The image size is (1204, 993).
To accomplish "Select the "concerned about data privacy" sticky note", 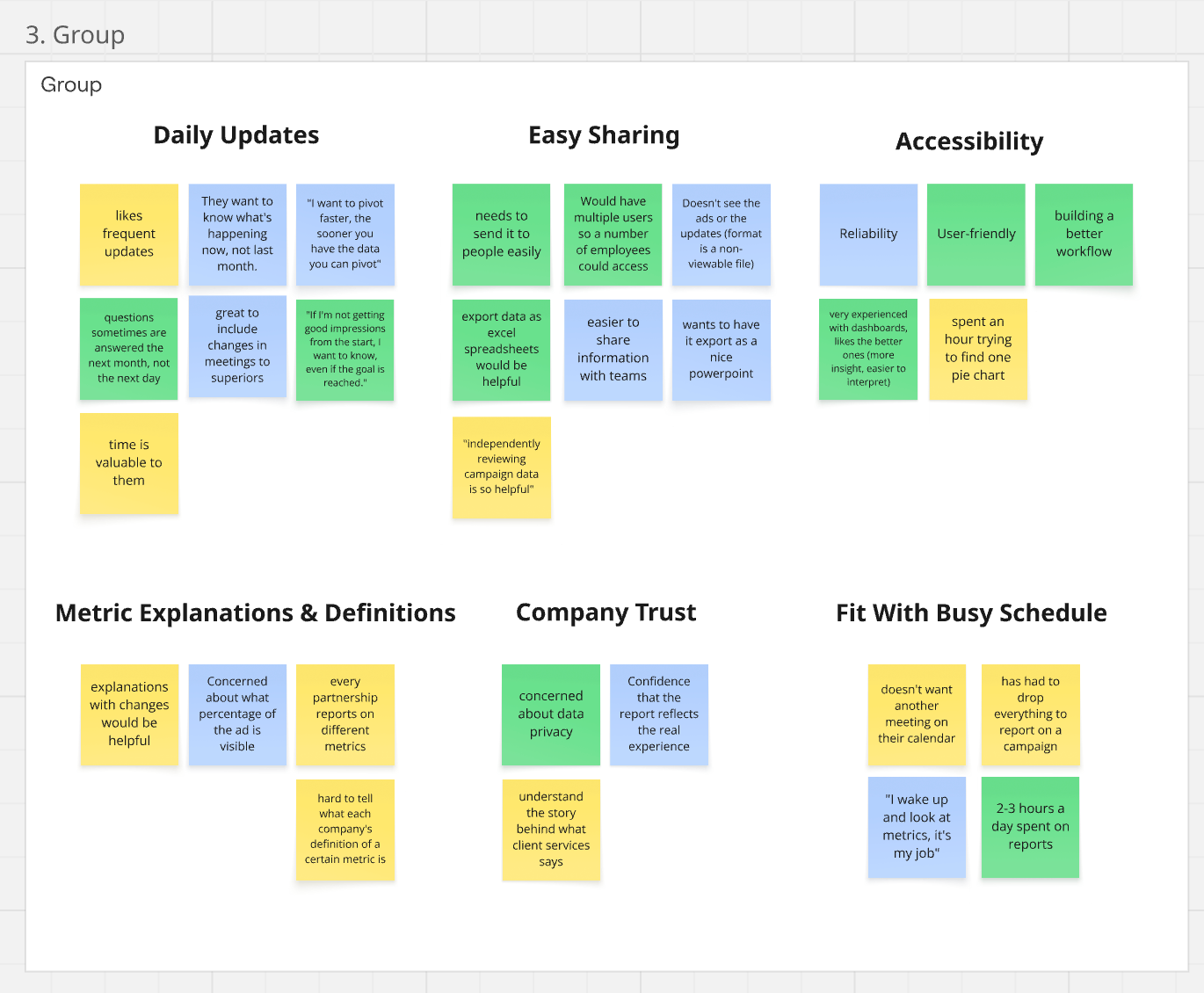I will tap(551, 714).
